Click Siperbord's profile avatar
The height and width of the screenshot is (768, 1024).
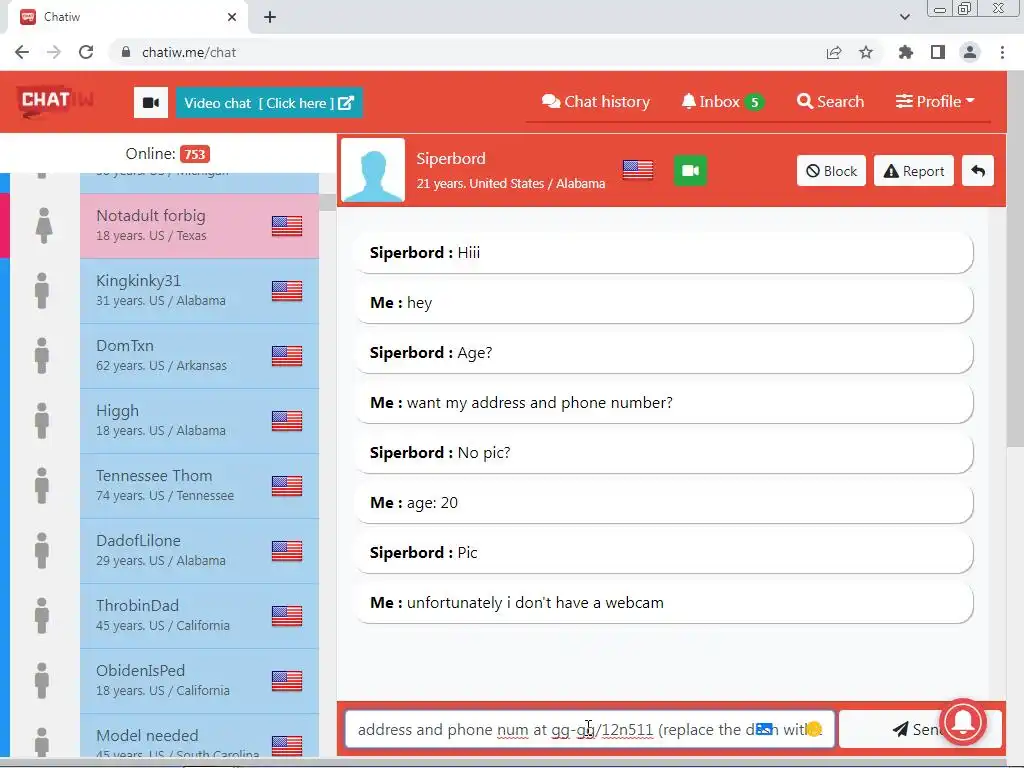[374, 170]
